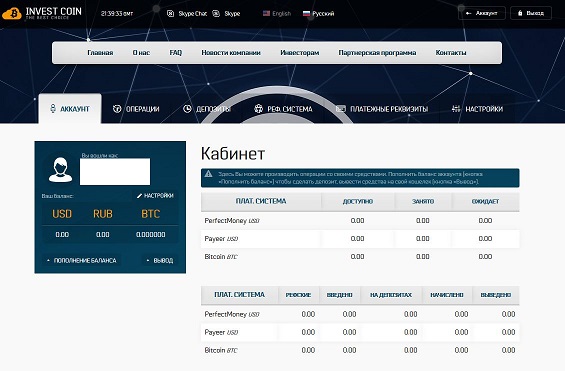The image size is (565, 371).
Task: Open Skype Chat icon in header
Action: [x=171, y=14]
